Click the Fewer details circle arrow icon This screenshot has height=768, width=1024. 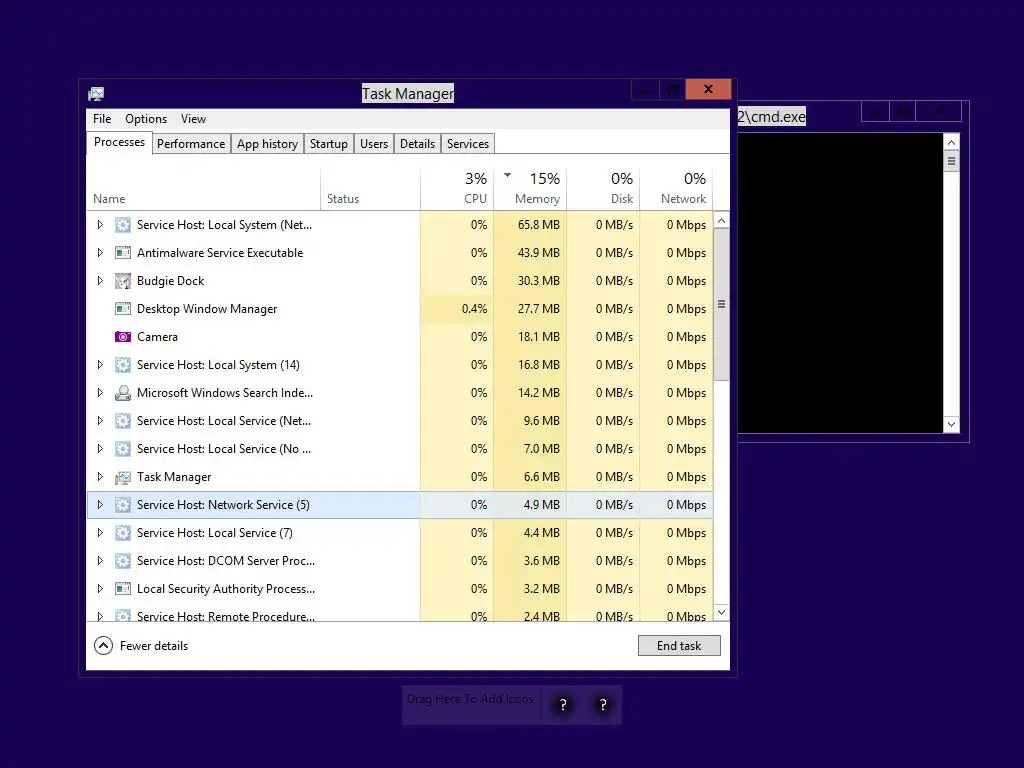[103, 646]
